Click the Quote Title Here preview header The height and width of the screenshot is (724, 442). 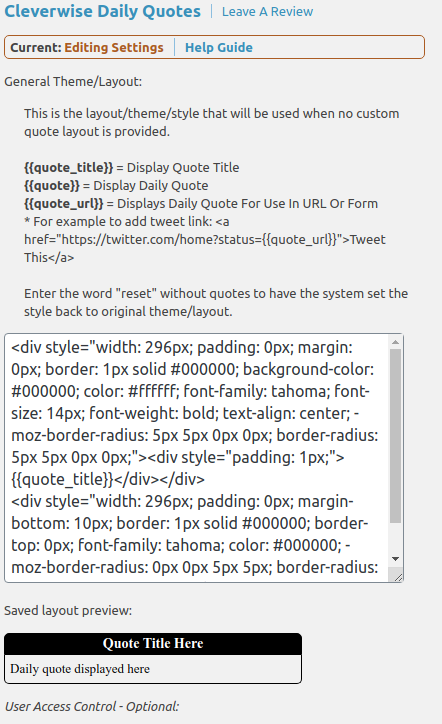pyautogui.click(x=153, y=644)
